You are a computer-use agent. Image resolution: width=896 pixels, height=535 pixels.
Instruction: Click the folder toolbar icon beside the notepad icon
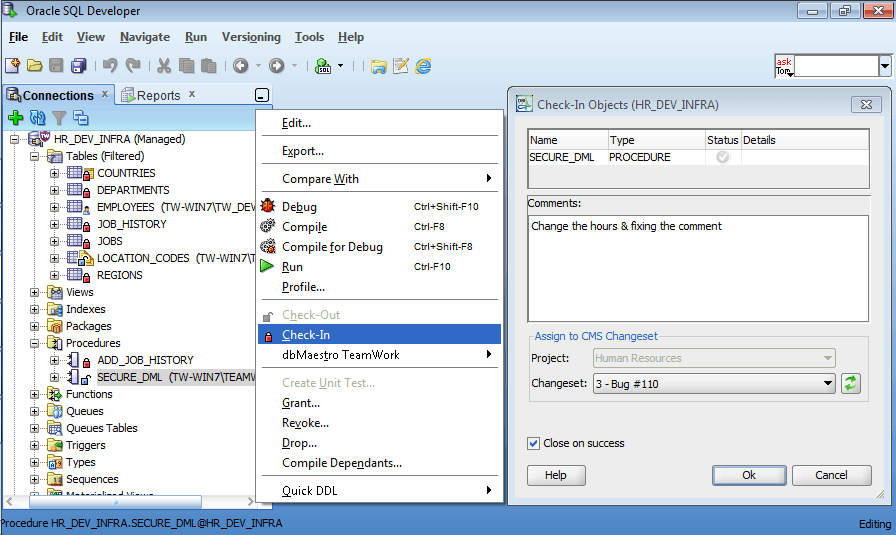click(378, 66)
